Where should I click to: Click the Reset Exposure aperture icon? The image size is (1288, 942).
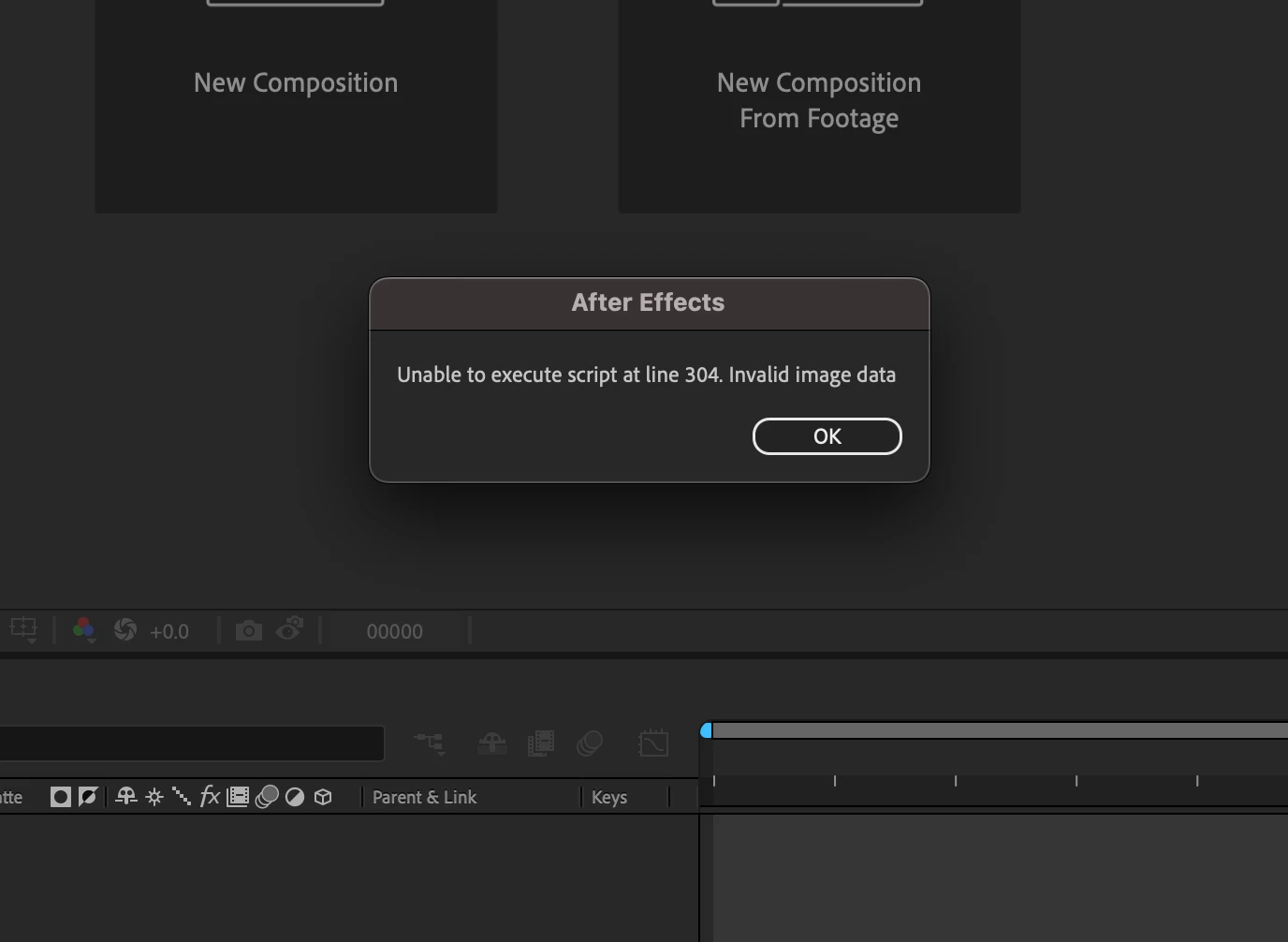[x=124, y=630]
